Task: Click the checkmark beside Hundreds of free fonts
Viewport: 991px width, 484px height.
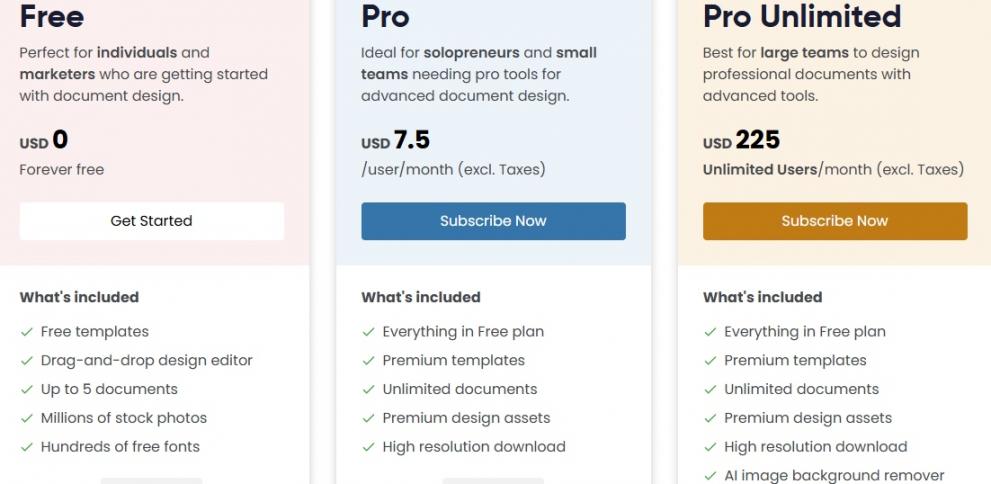Action: (27, 447)
